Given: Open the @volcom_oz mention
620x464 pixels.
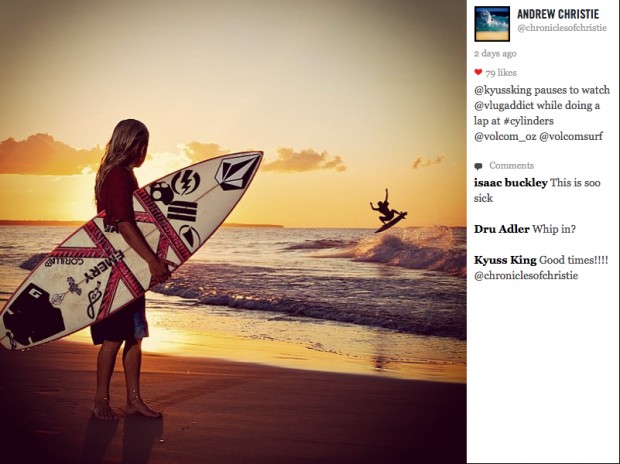Looking at the screenshot, I should 505,136.
